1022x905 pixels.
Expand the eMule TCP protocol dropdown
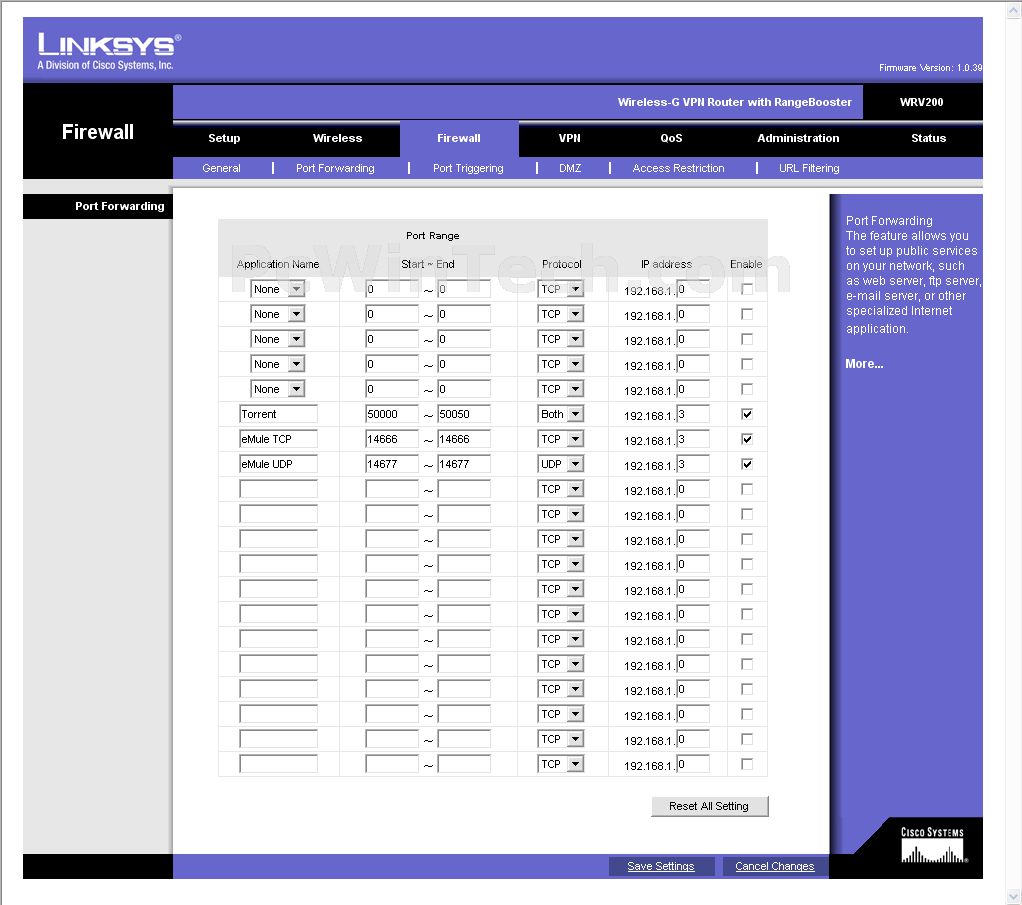tap(561, 439)
